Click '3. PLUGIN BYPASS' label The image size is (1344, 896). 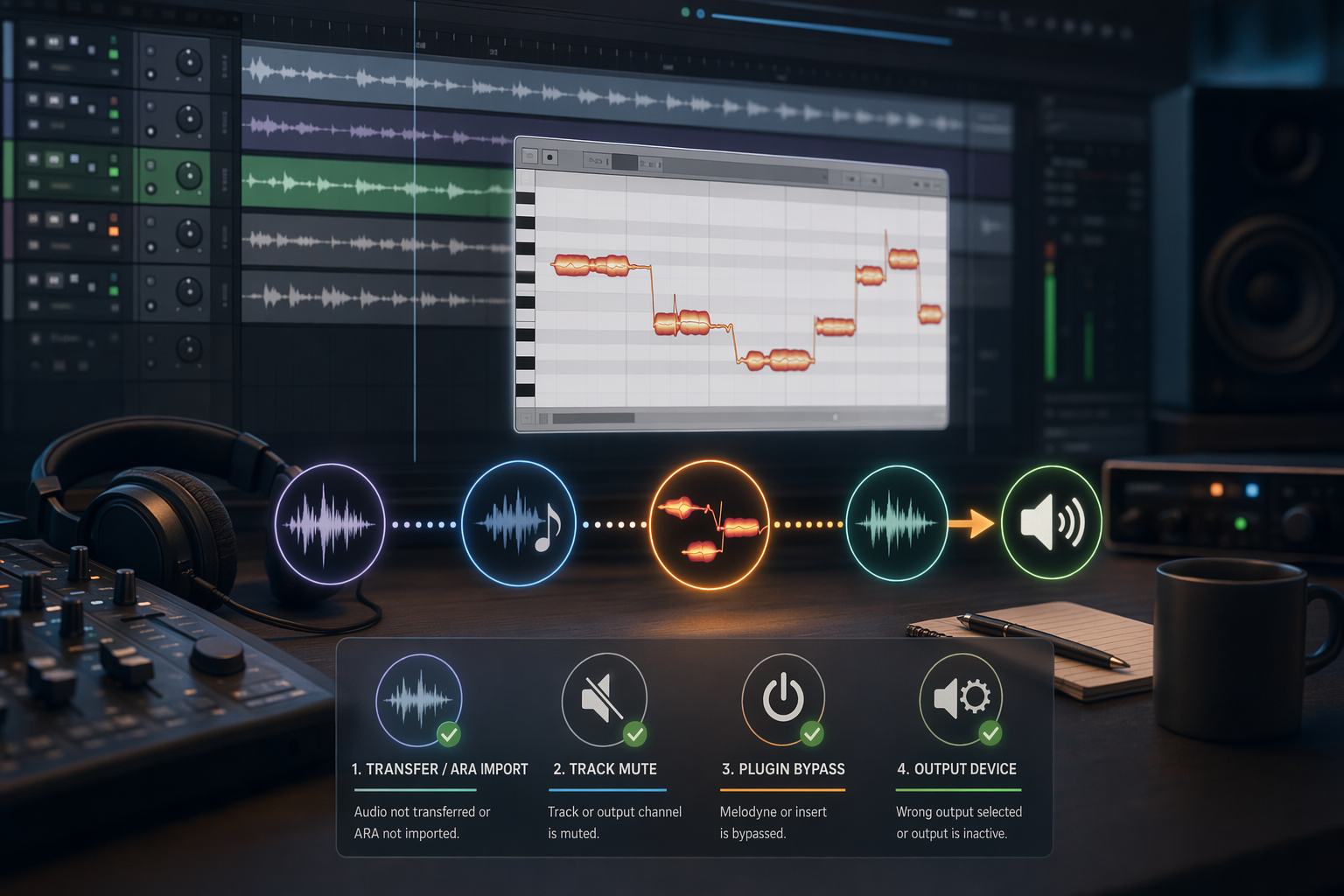point(783,769)
